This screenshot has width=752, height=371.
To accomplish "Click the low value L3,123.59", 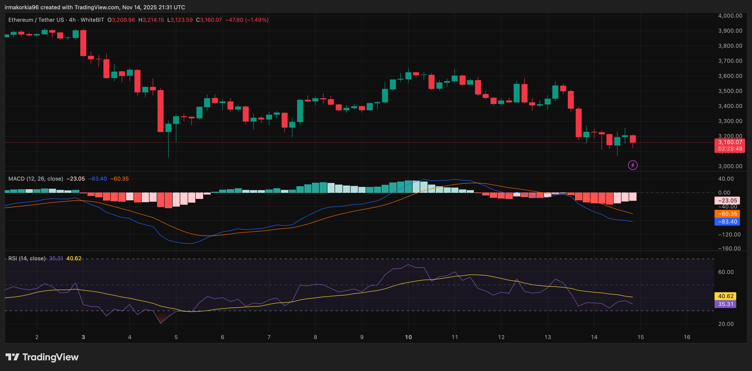I will click(x=181, y=20).
